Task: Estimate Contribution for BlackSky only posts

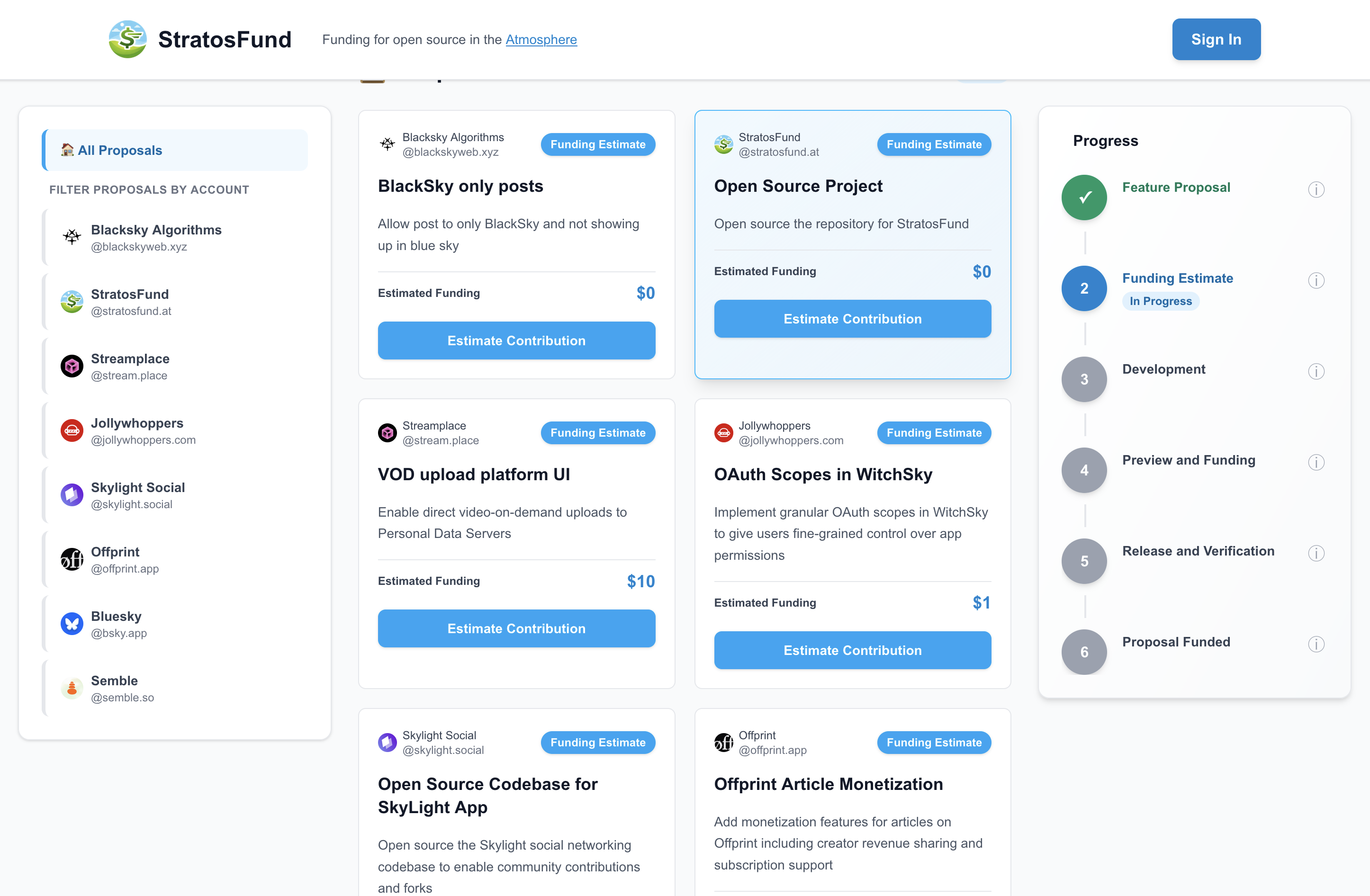Action: tap(516, 340)
